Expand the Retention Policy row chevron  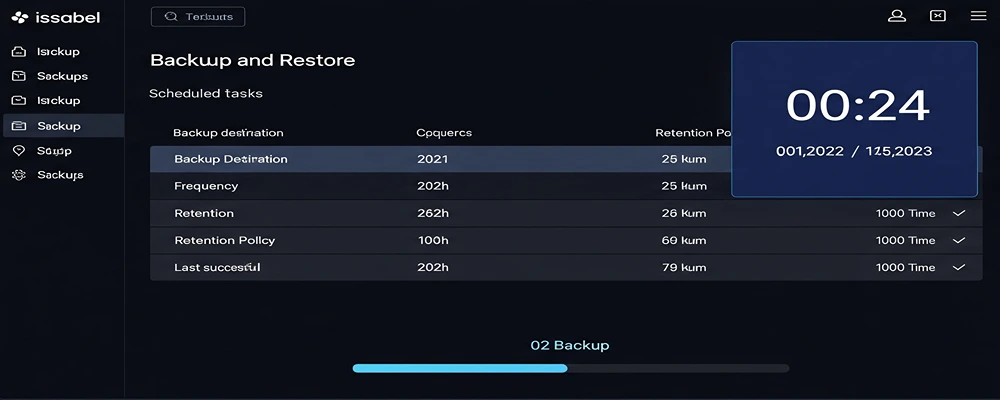coord(959,240)
